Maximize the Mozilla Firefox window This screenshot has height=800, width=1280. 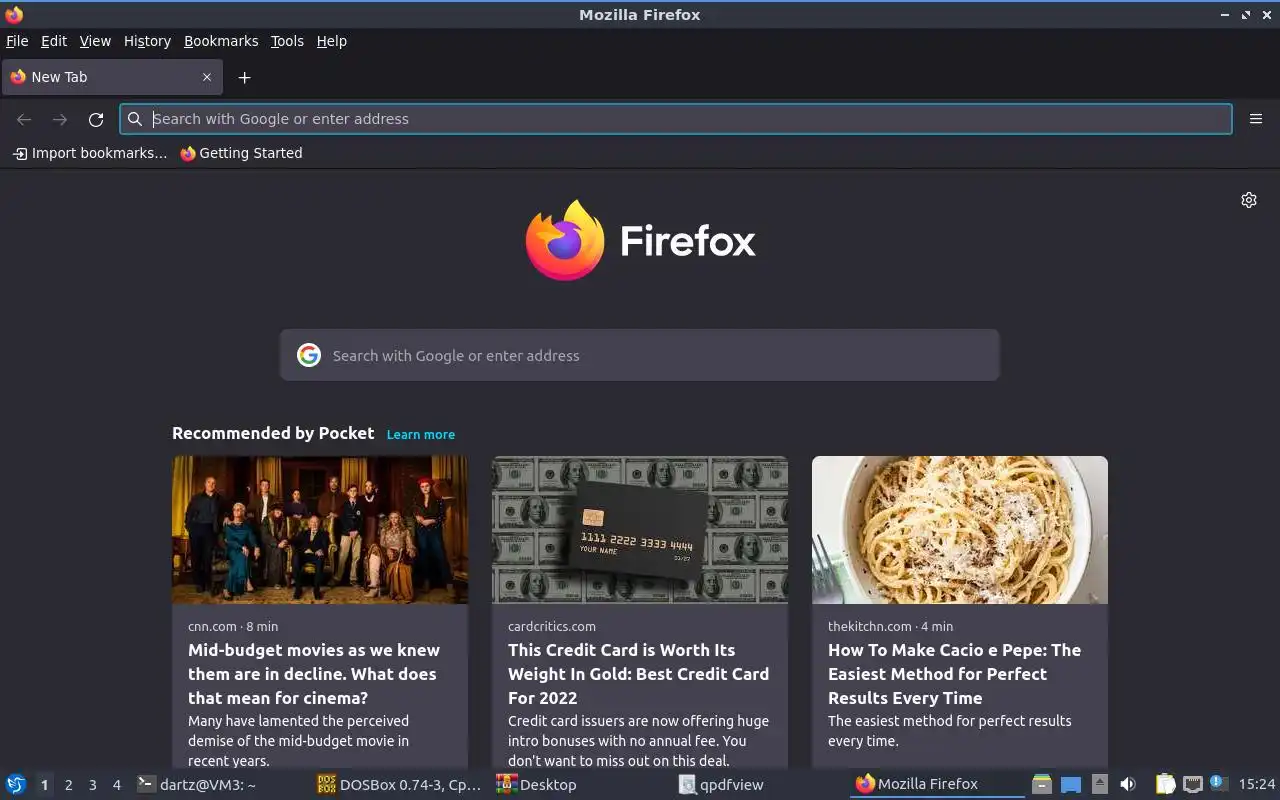1246,15
